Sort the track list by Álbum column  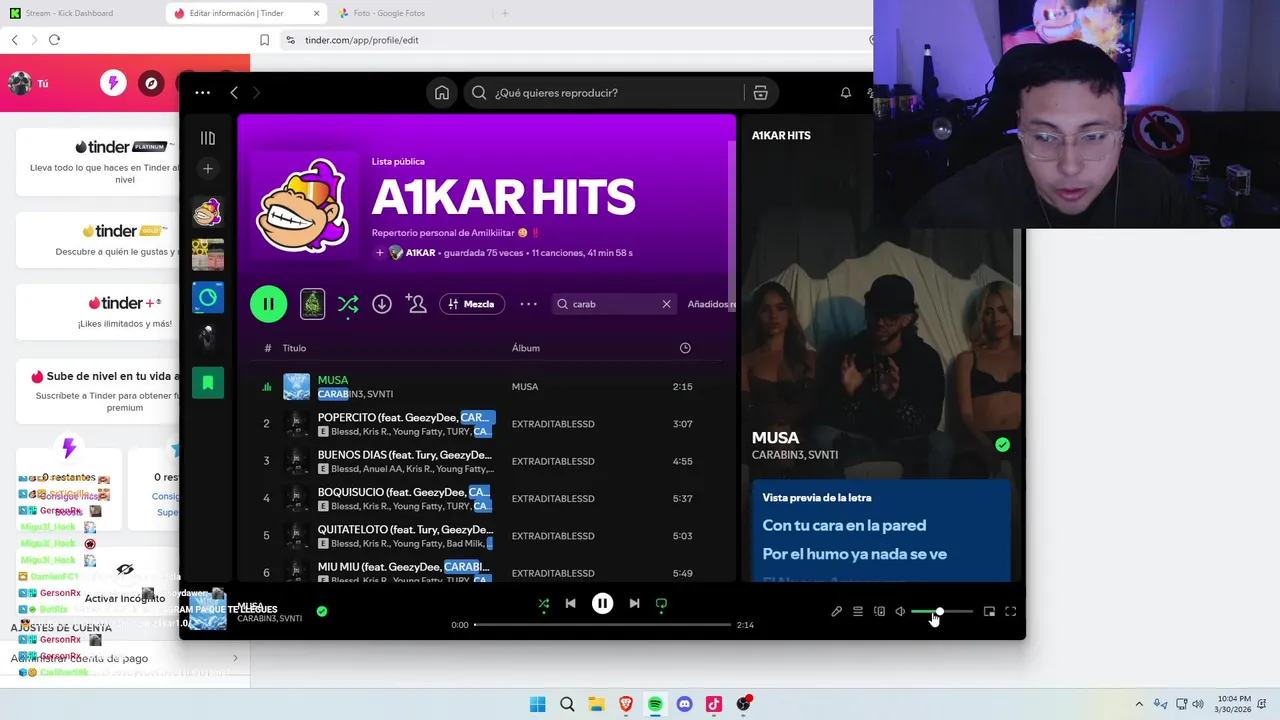click(526, 348)
